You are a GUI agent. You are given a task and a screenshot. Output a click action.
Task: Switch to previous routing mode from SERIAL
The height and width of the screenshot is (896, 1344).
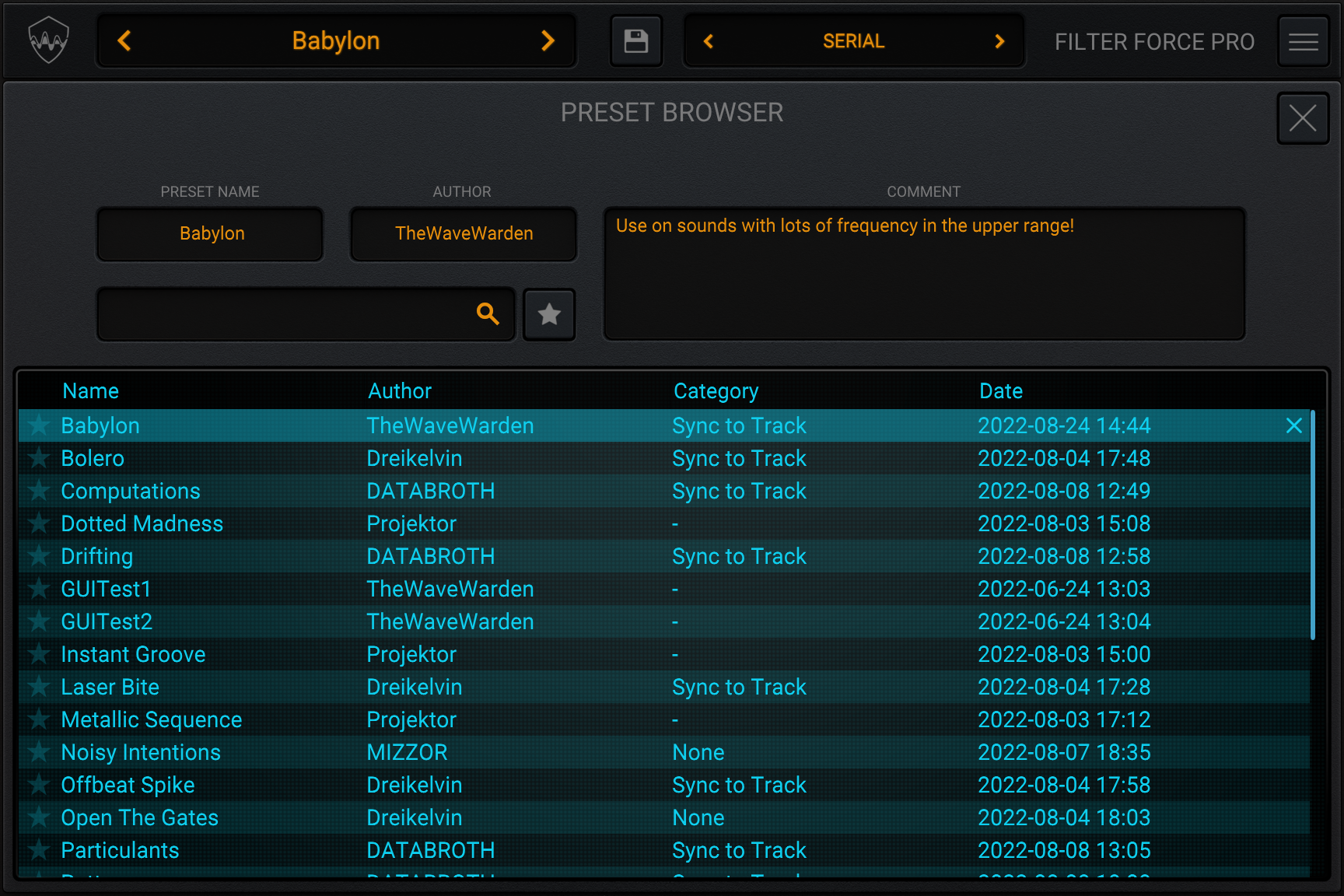coord(708,41)
